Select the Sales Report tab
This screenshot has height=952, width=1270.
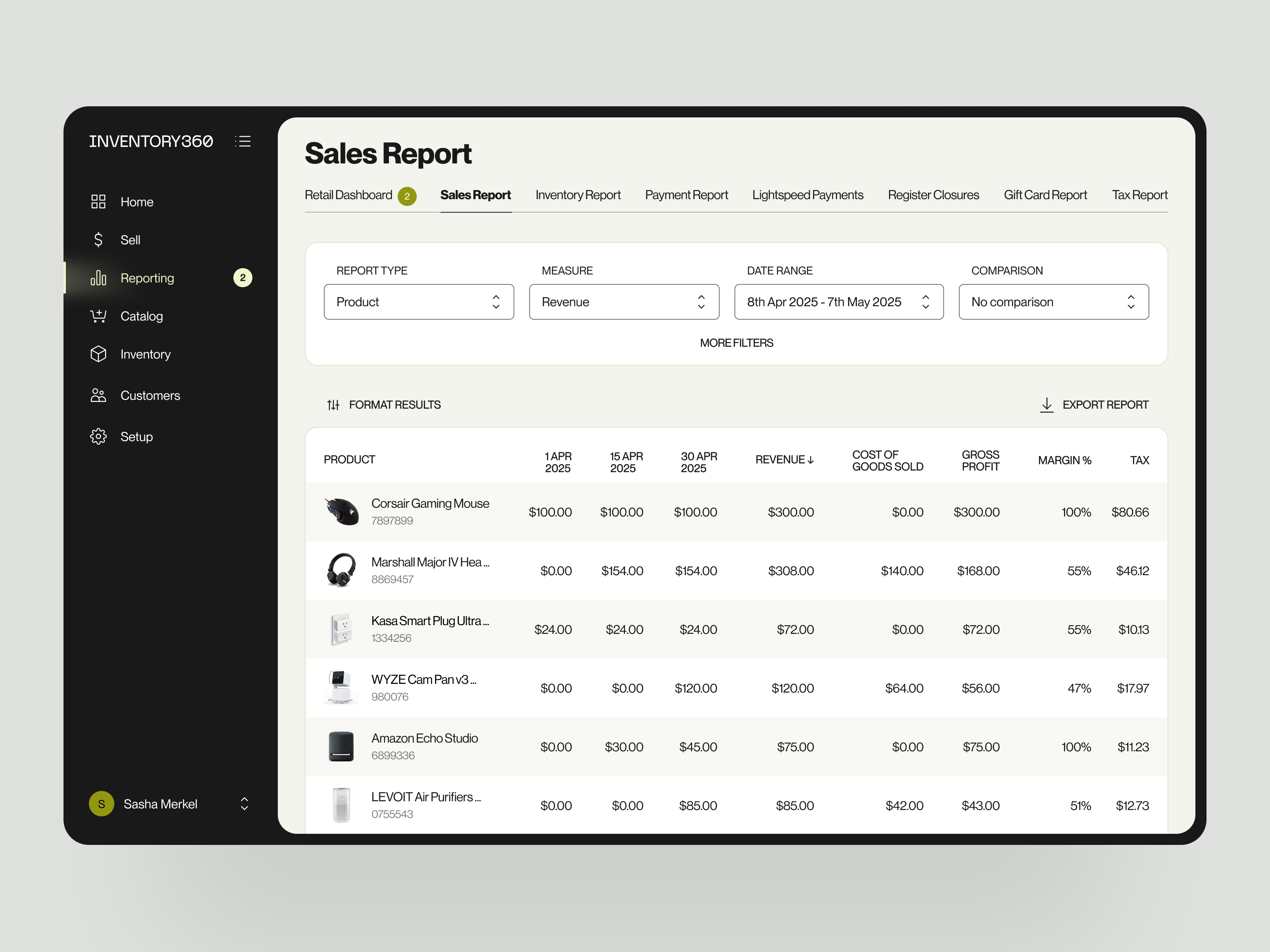coord(475,195)
